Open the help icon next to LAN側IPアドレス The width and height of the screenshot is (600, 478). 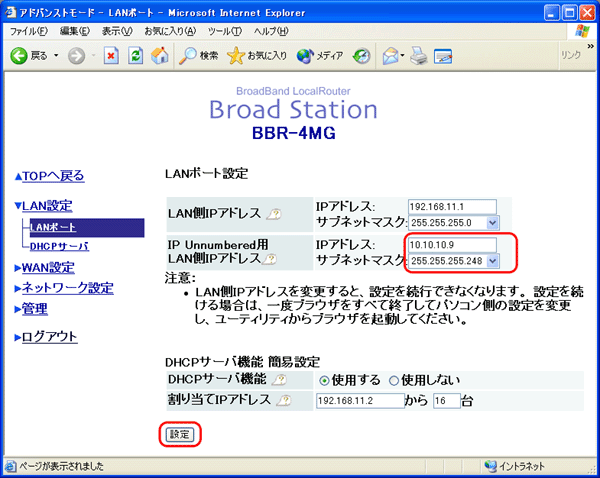coord(274,214)
